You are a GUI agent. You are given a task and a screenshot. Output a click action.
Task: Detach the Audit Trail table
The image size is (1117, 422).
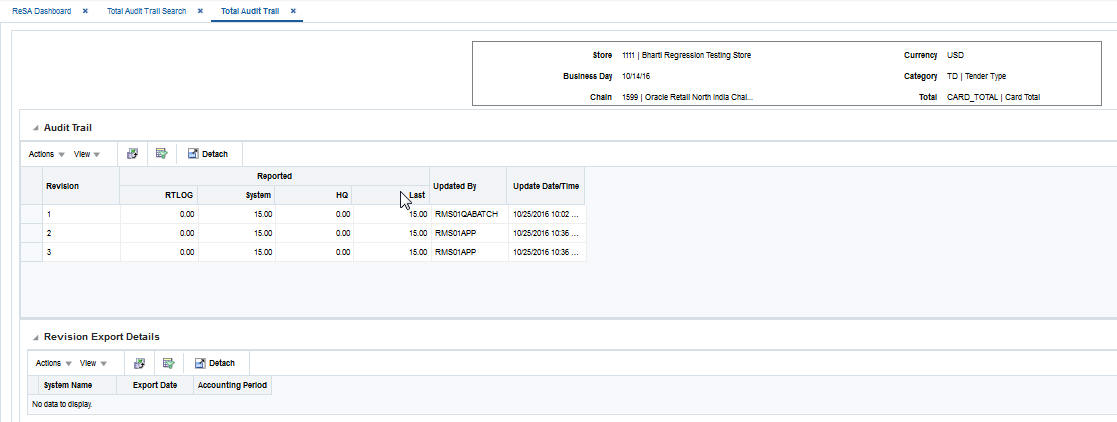click(208, 154)
